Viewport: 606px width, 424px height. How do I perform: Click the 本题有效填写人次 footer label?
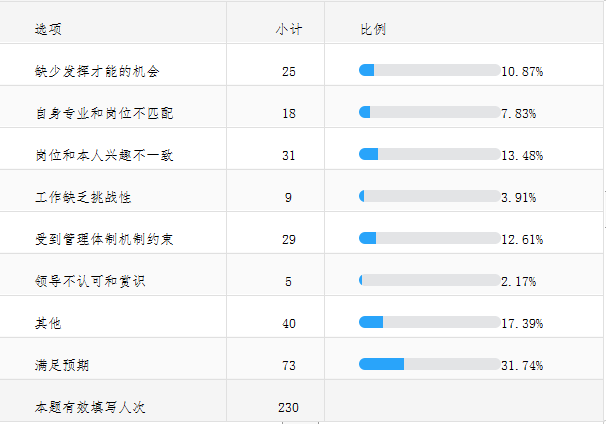(92, 408)
